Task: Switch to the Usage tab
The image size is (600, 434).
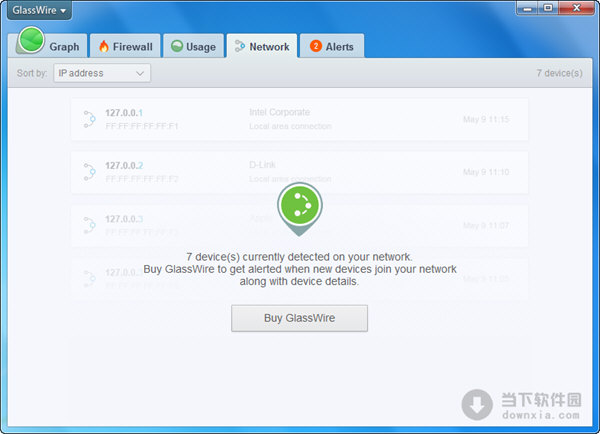Action: [x=193, y=46]
